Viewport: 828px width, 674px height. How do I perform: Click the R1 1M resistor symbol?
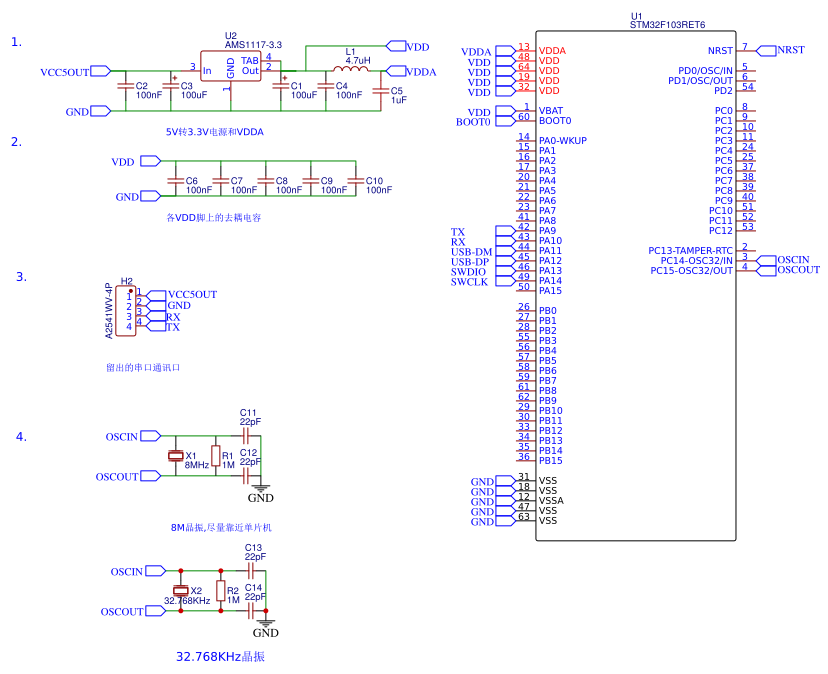point(215,456)
